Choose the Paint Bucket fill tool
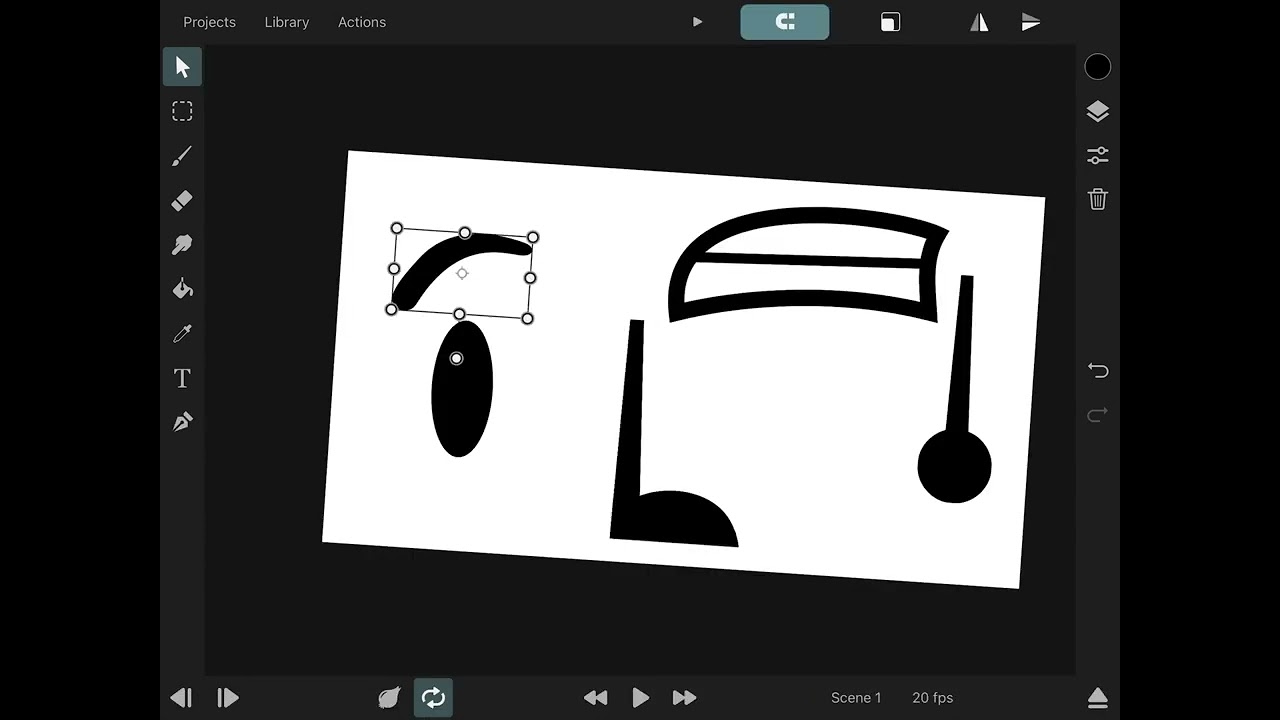 [x=182, y=289]
